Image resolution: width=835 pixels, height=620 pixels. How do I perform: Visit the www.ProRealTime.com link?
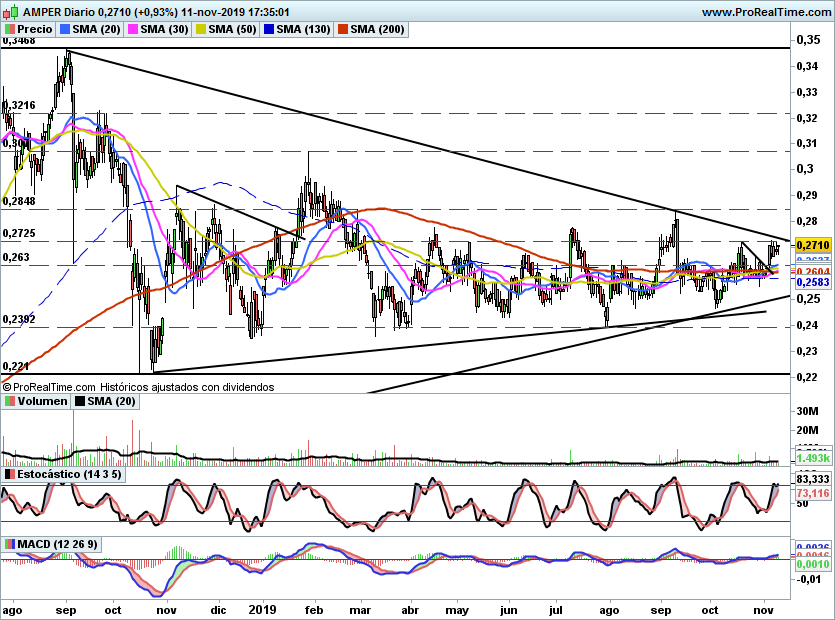pos(766,12)
